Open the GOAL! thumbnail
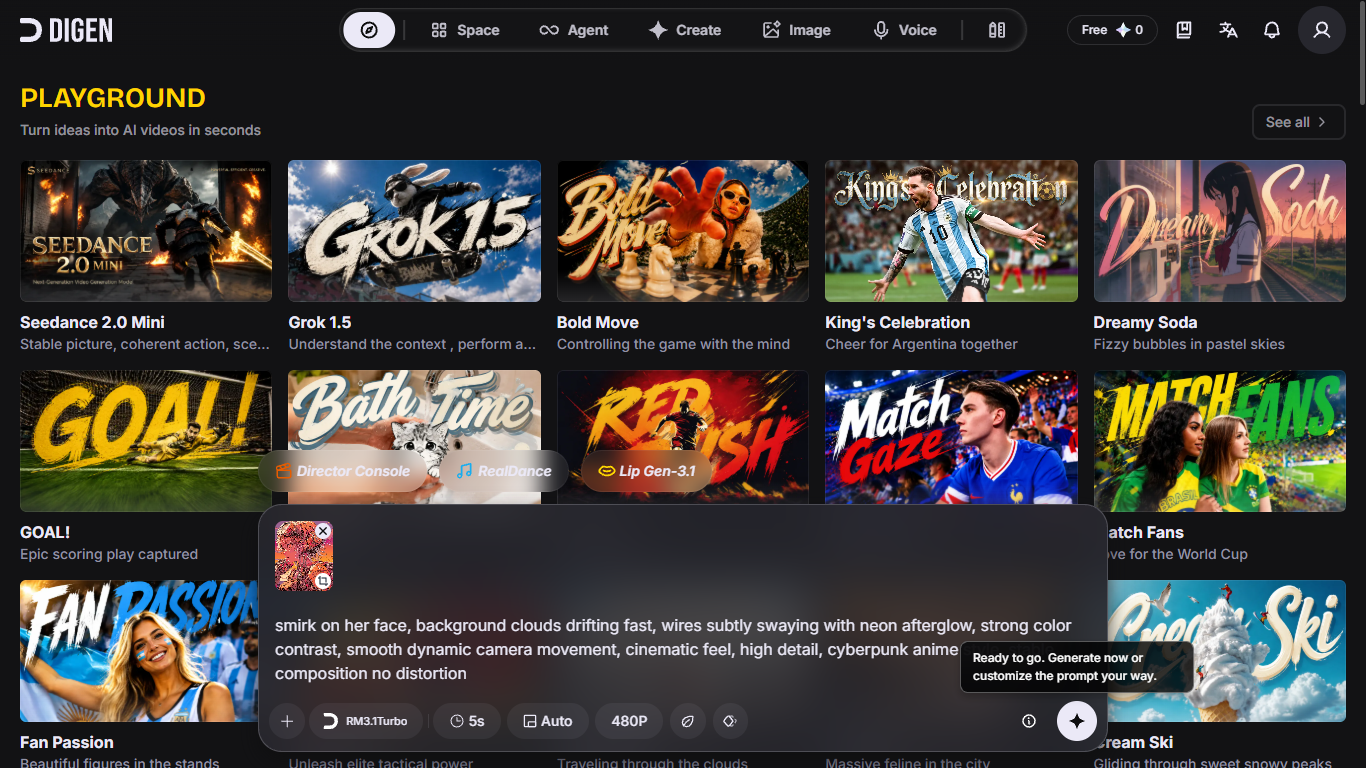The width and height of the screenshot is (1366, 768). pyautogui.click(x=146, y=441)
